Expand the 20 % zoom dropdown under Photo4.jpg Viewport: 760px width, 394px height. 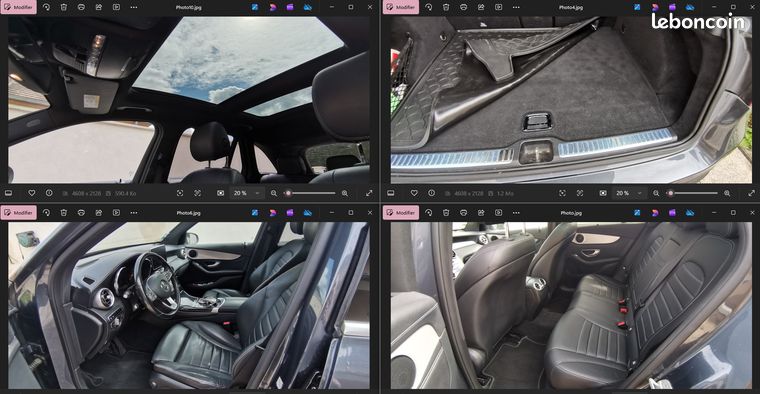(629, 193)
